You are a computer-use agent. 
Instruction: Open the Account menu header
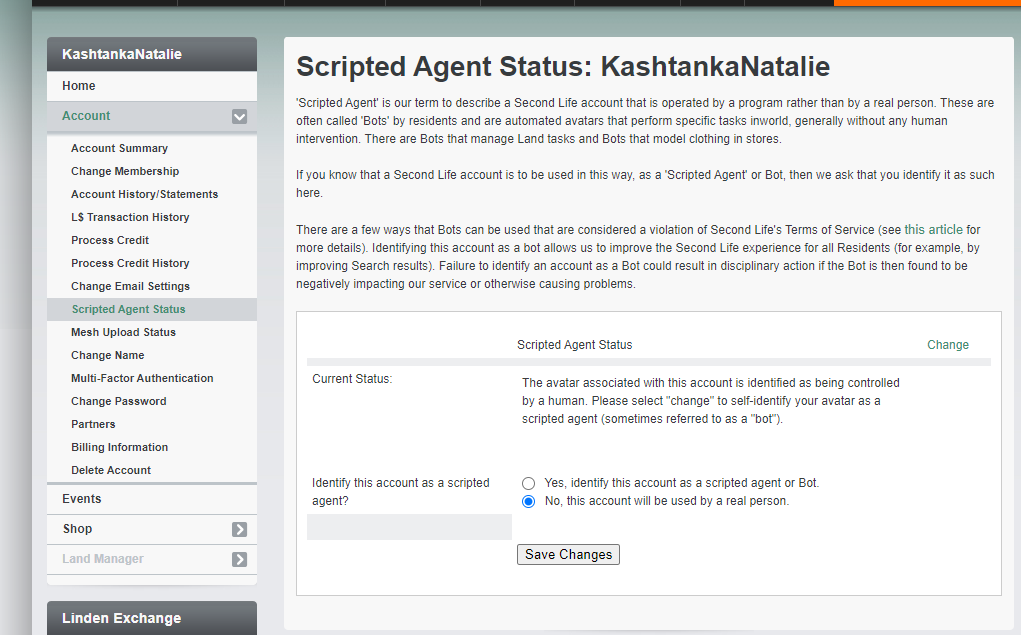[152, 116]
